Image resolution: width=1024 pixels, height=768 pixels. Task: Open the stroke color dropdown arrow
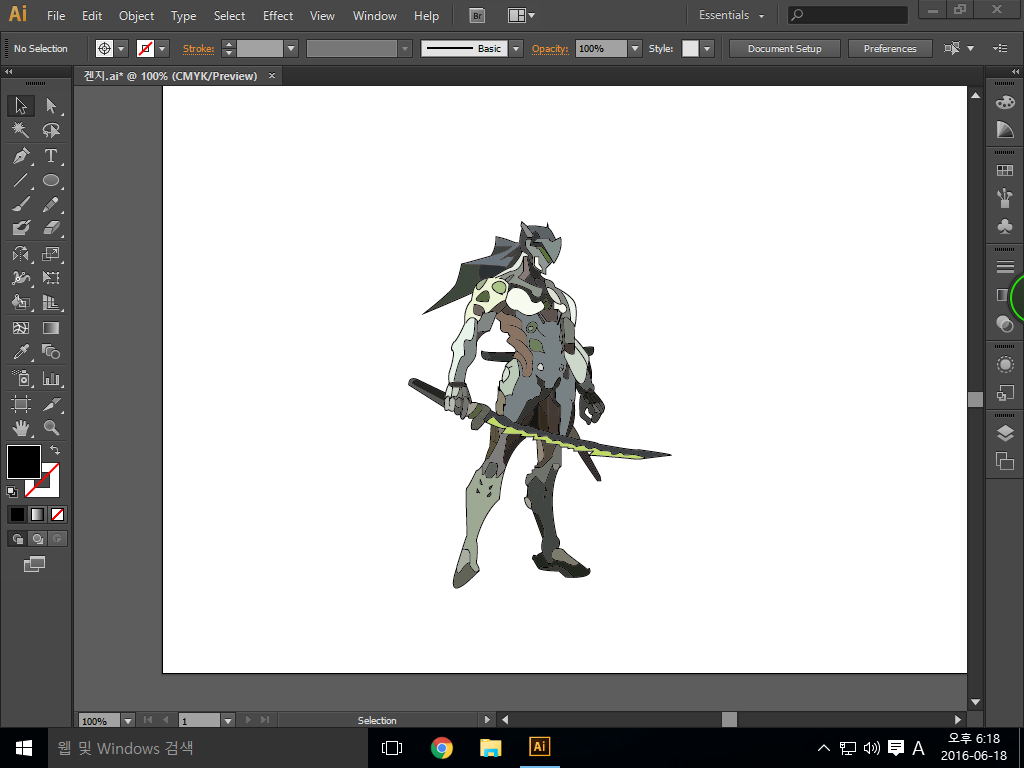point(162,48)
